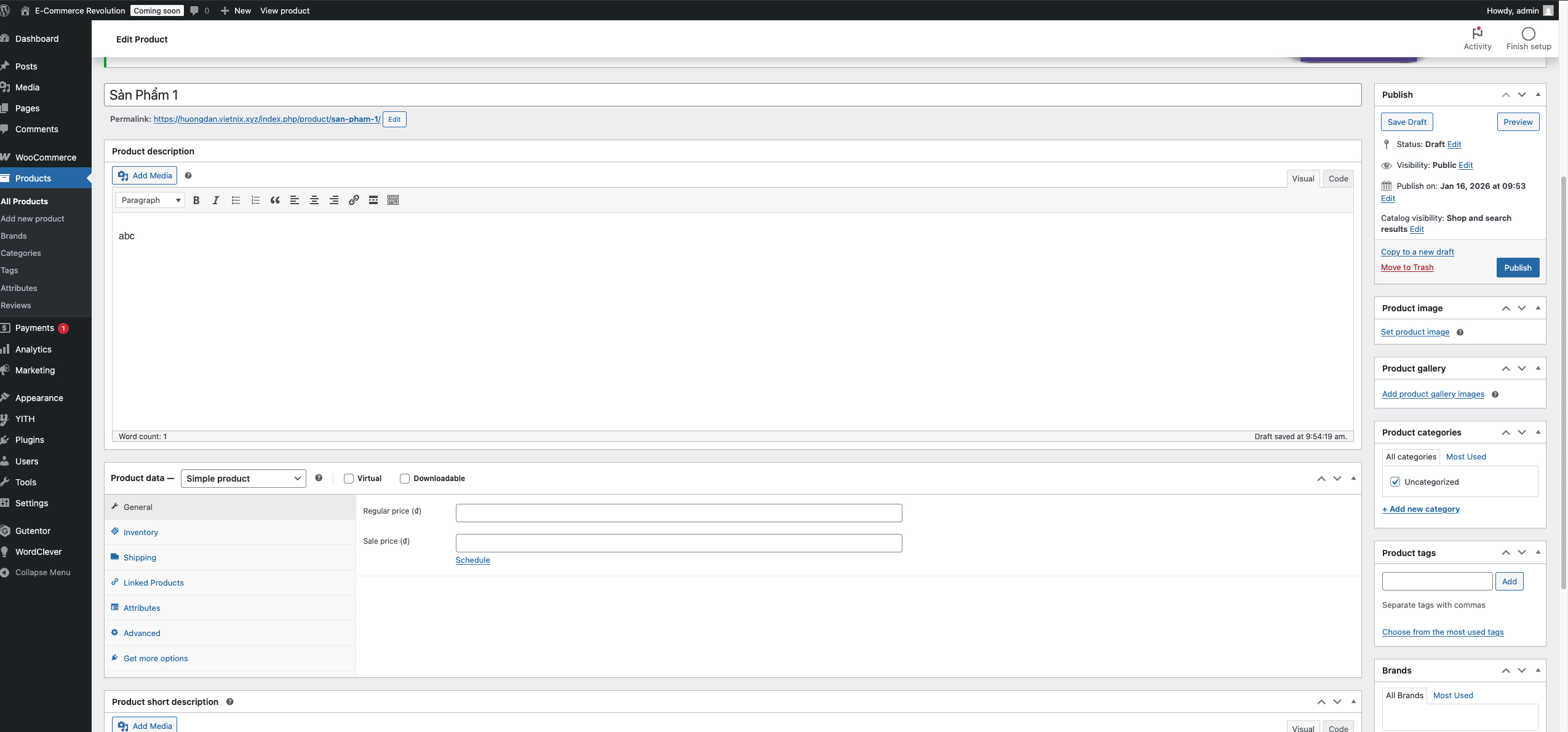
Task: Collapse the Product image panel
Action: tap(1538, 308)
